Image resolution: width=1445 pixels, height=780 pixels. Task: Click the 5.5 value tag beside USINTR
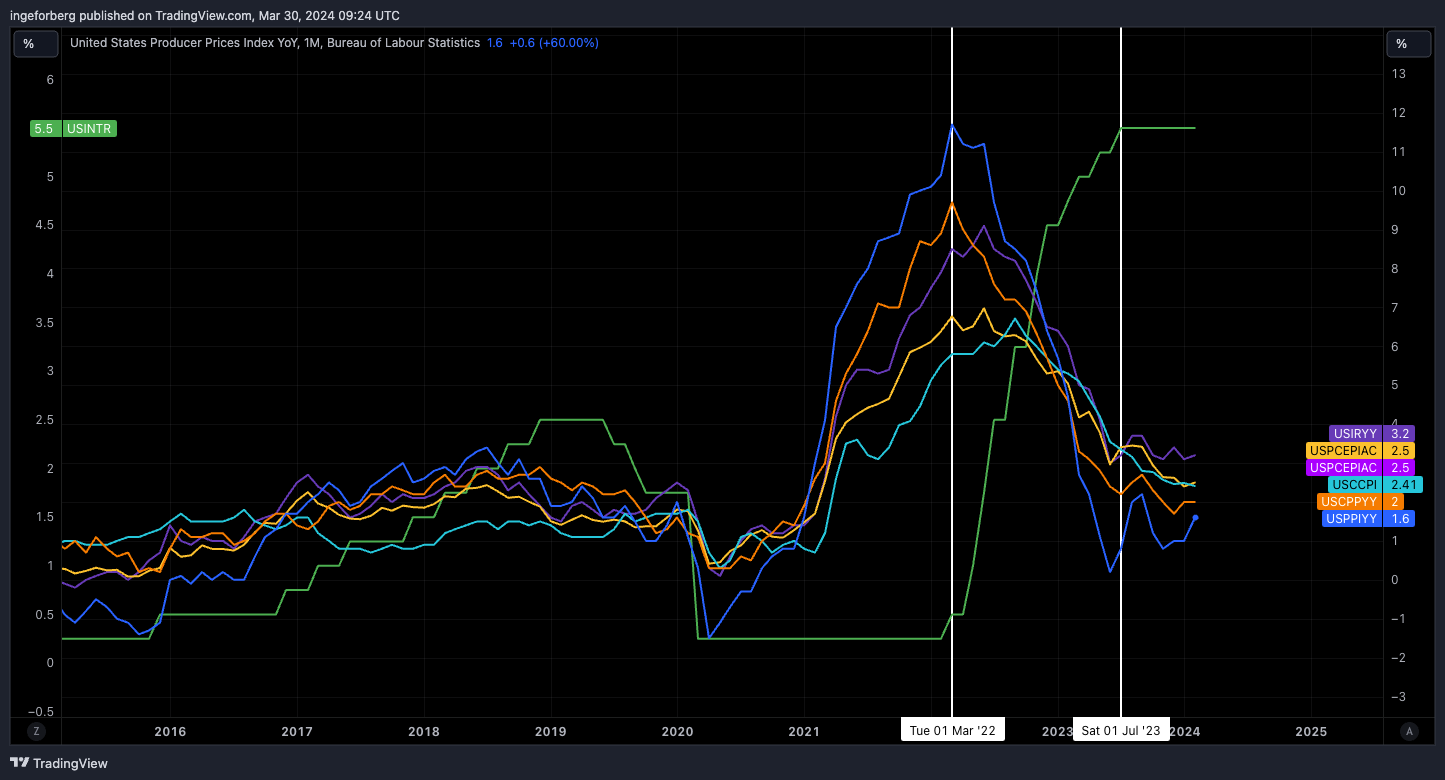44,129
